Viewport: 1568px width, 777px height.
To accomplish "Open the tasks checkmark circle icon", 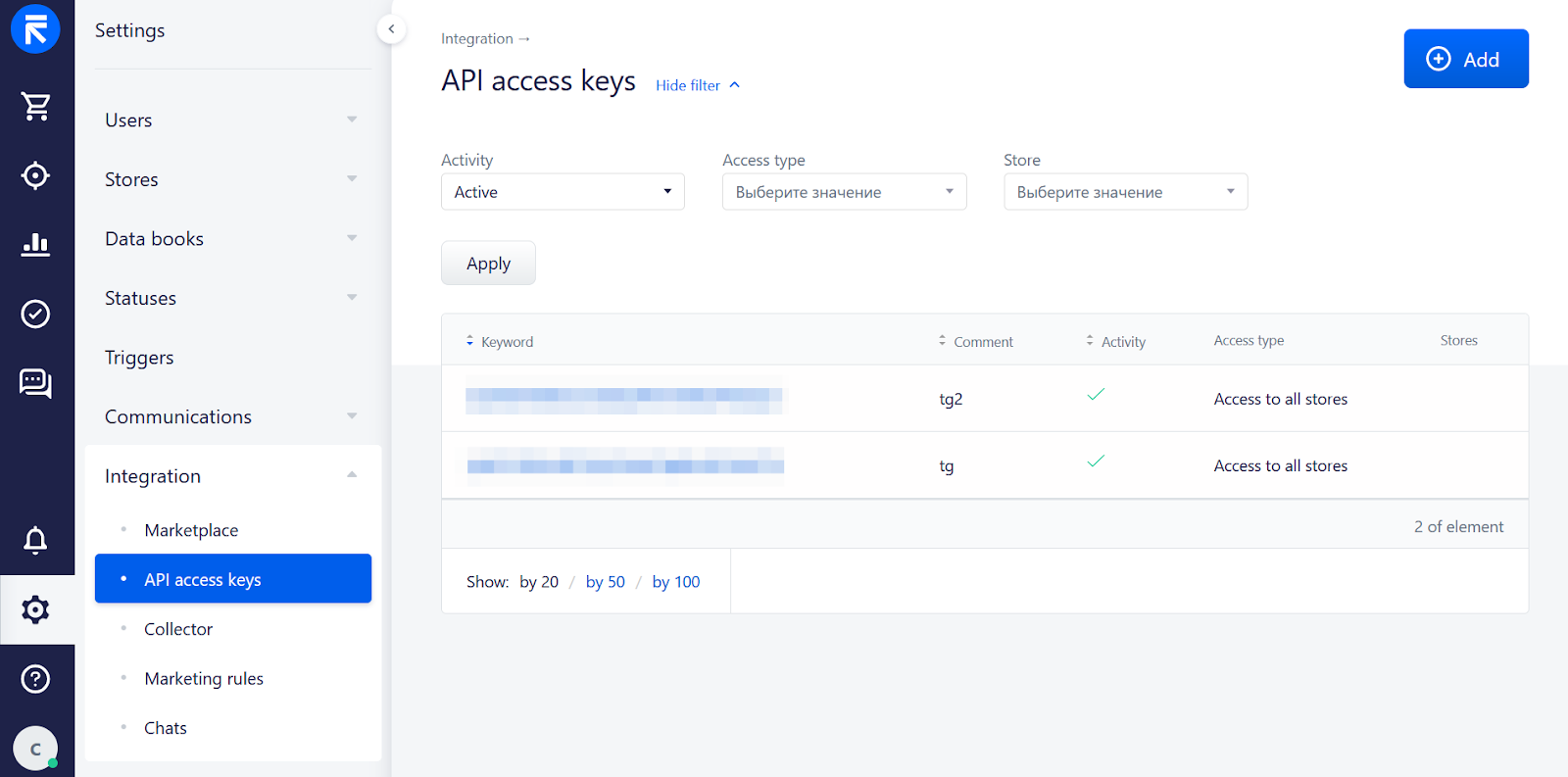I will pos(36,314).
